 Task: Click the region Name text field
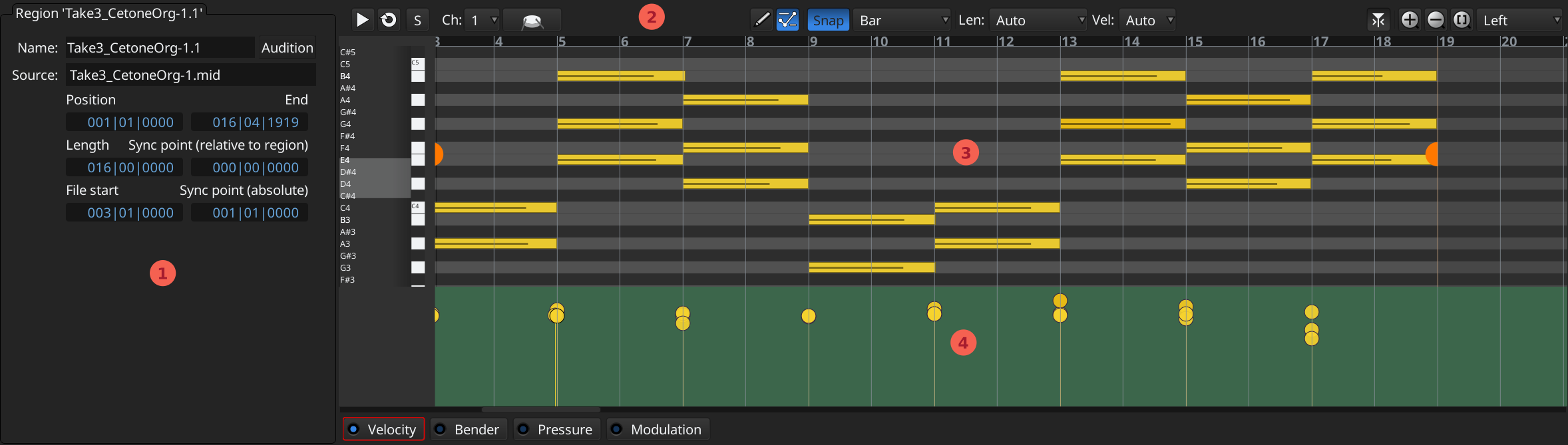[160, 48]
